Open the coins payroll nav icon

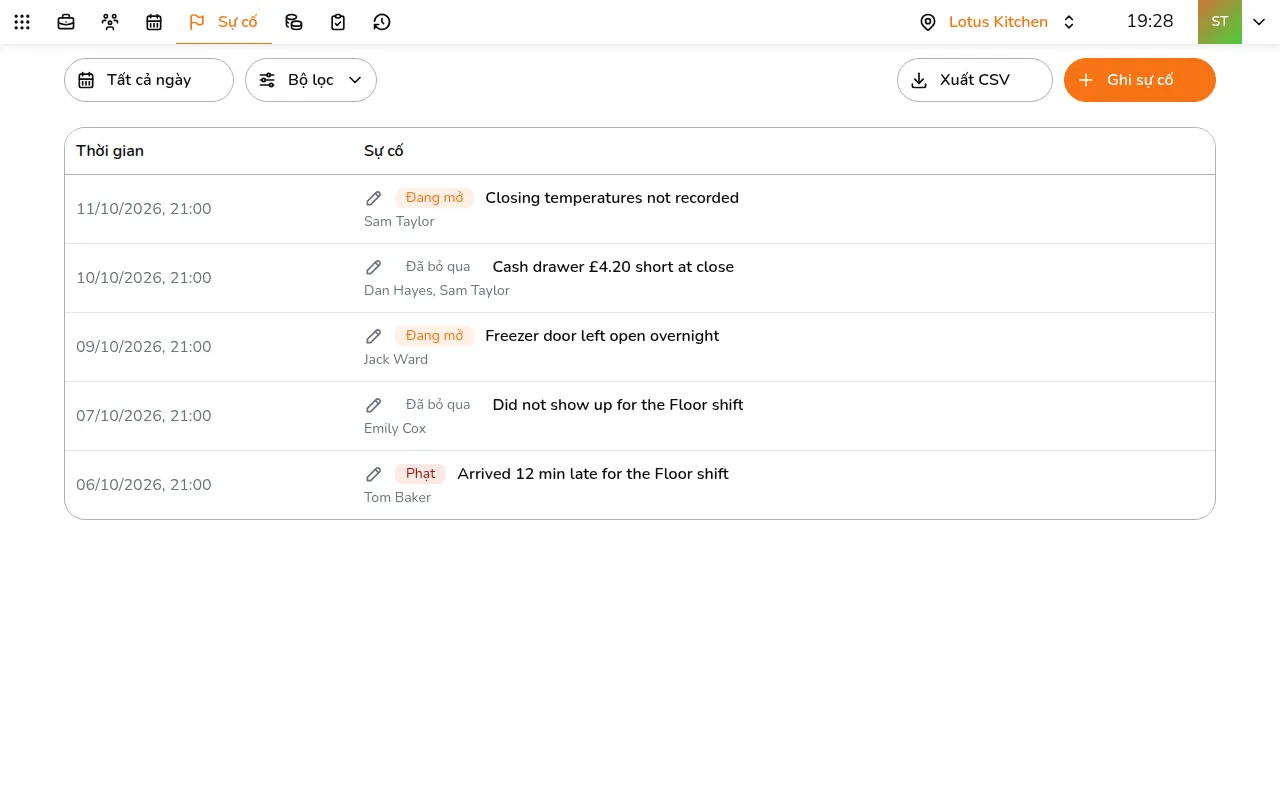click(294, 22)
